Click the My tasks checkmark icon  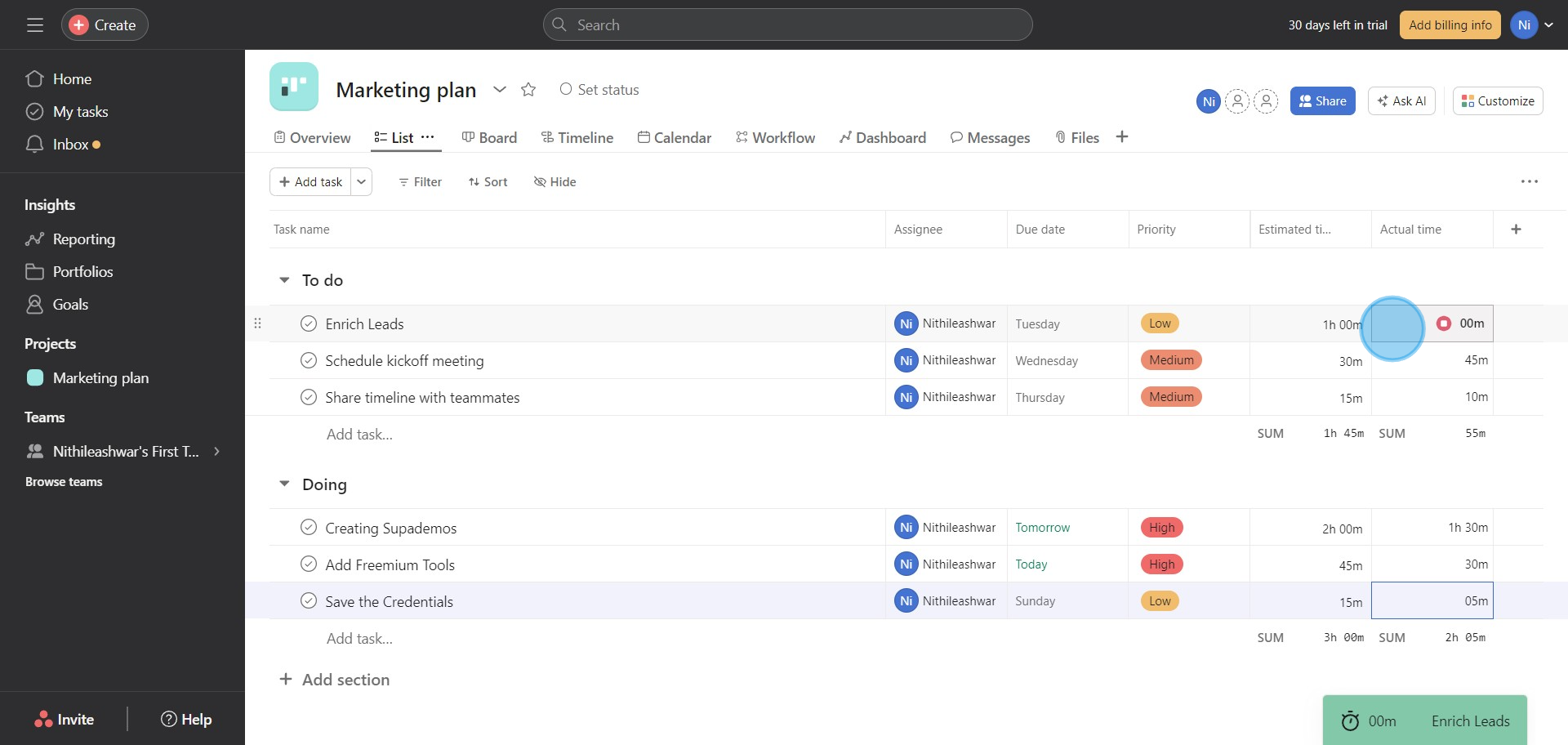tap(34, 112)
